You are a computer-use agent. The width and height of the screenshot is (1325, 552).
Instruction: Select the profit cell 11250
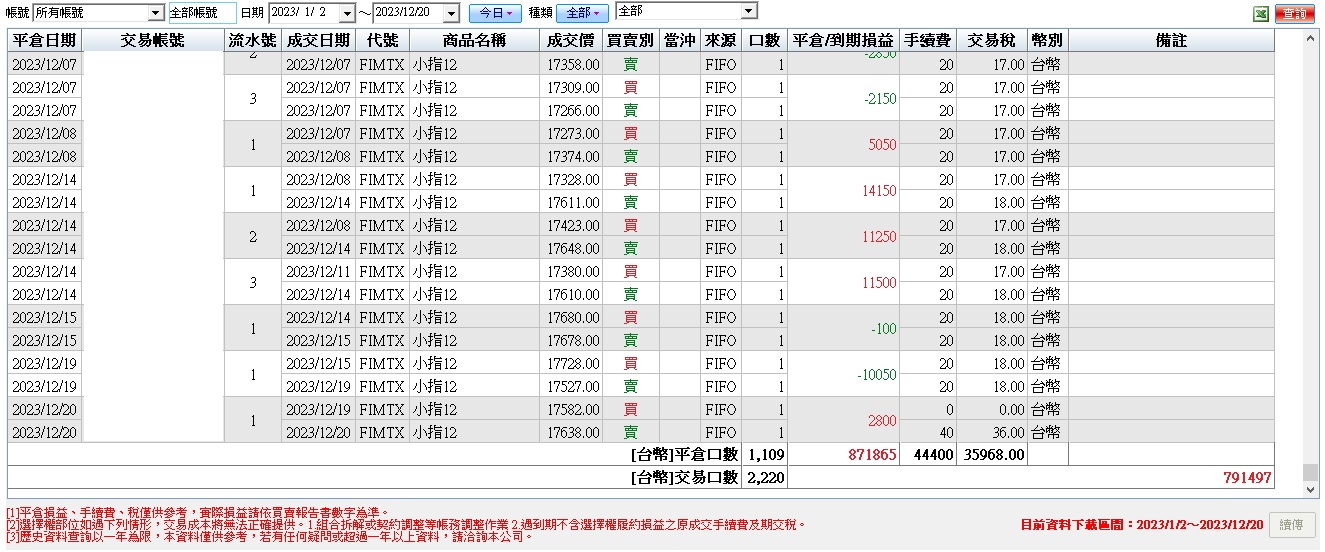(843, 236)
